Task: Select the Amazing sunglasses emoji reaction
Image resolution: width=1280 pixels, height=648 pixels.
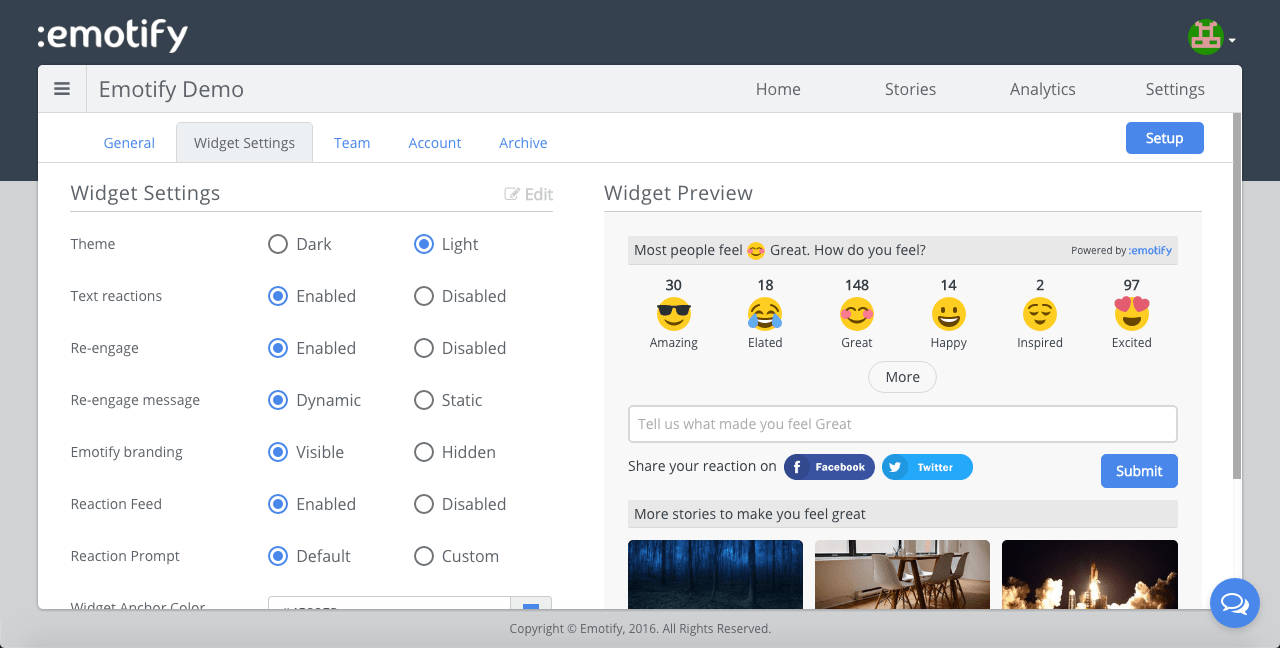Action: pos(673,315)
